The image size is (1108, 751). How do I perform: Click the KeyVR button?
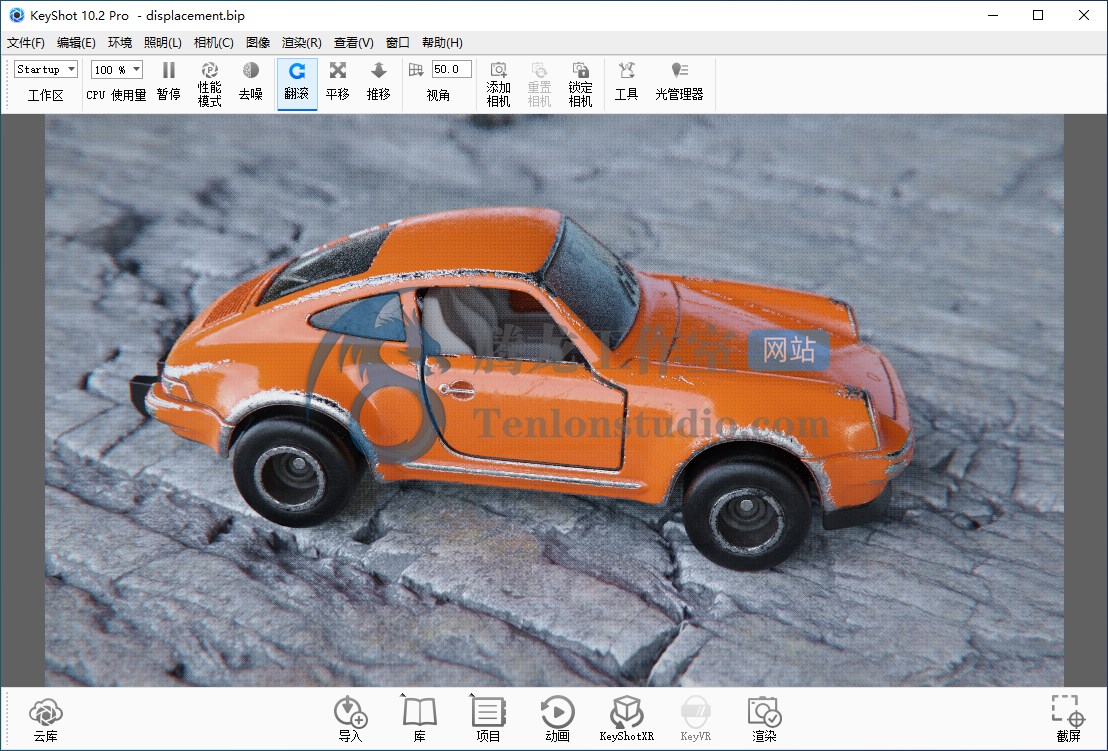pos(695,719)
